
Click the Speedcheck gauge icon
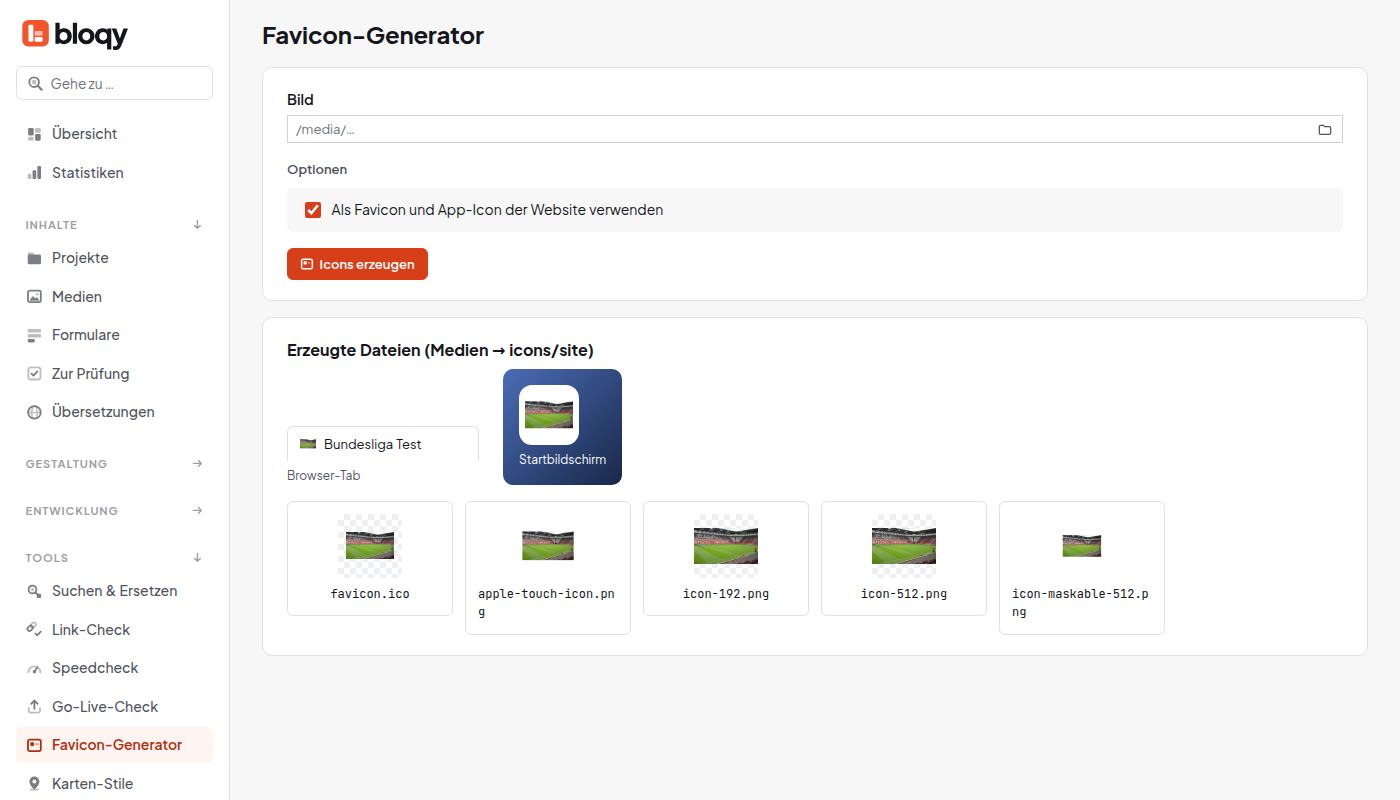34,668
